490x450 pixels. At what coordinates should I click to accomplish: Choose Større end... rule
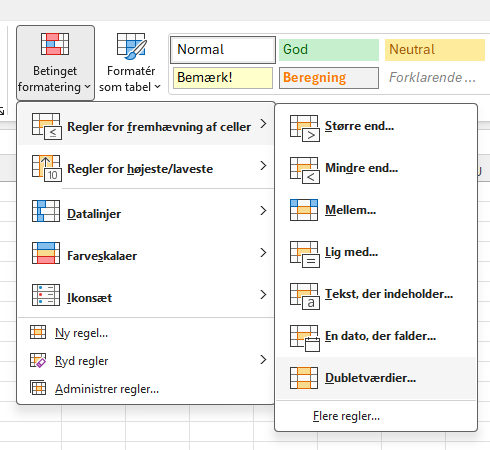pos(376,126)
